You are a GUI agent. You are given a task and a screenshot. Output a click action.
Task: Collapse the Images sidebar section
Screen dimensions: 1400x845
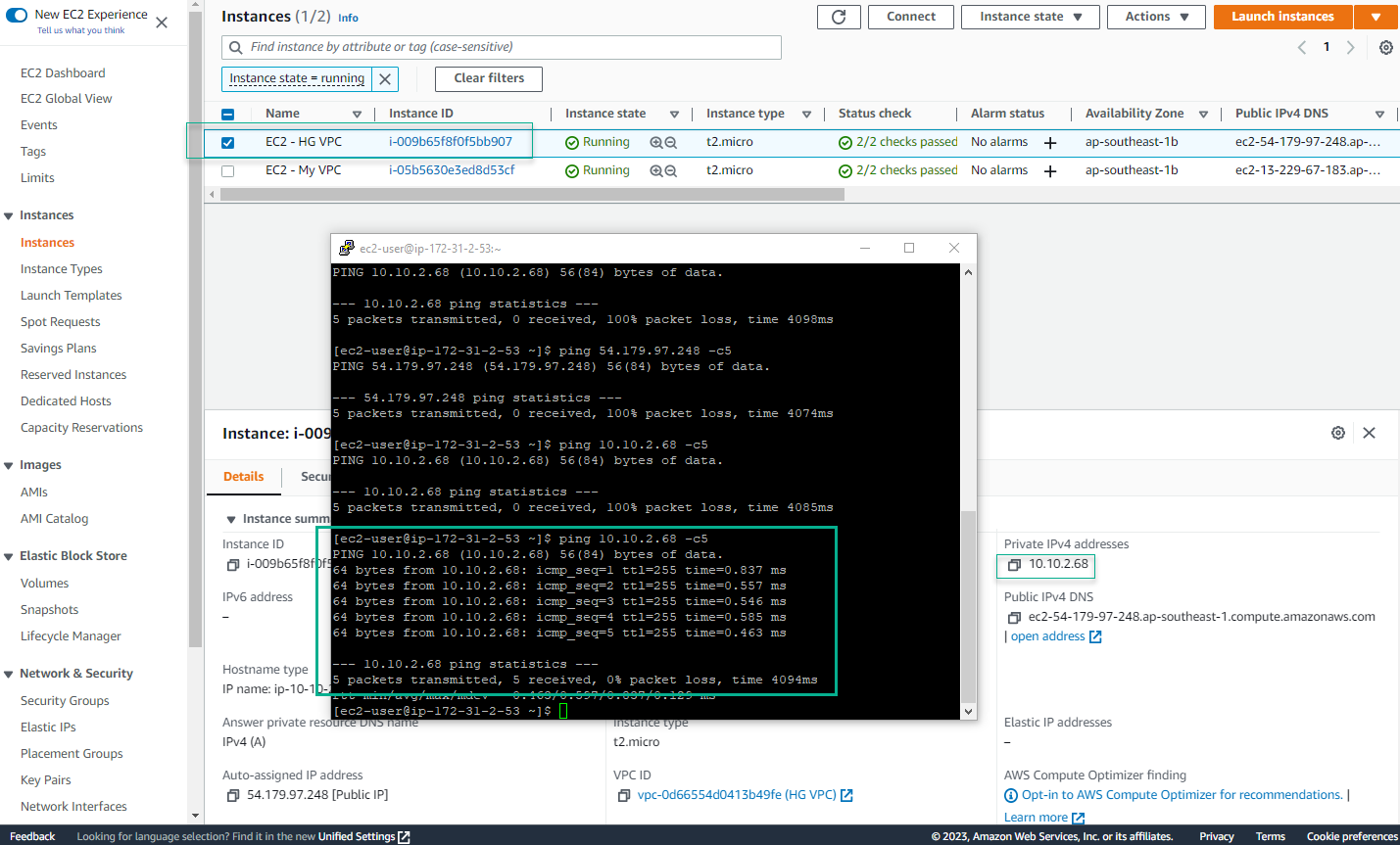click(x=9, y=466)
